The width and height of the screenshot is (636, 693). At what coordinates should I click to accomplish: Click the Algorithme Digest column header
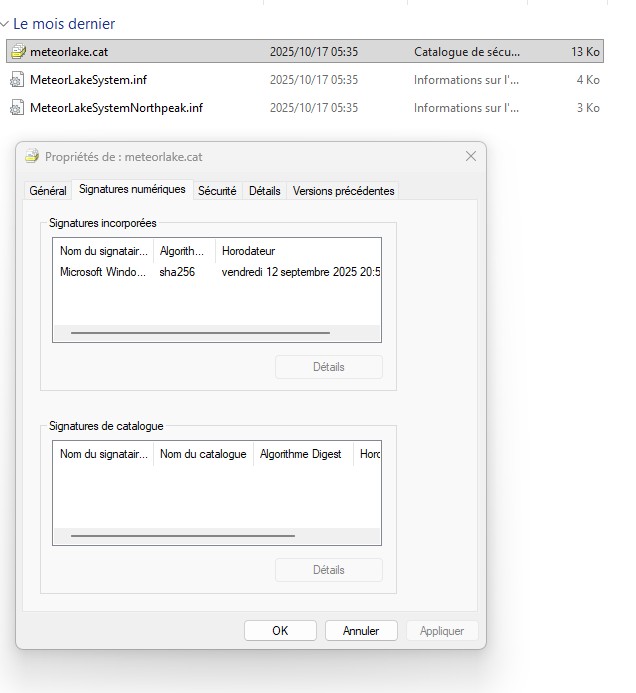[301, 454]
